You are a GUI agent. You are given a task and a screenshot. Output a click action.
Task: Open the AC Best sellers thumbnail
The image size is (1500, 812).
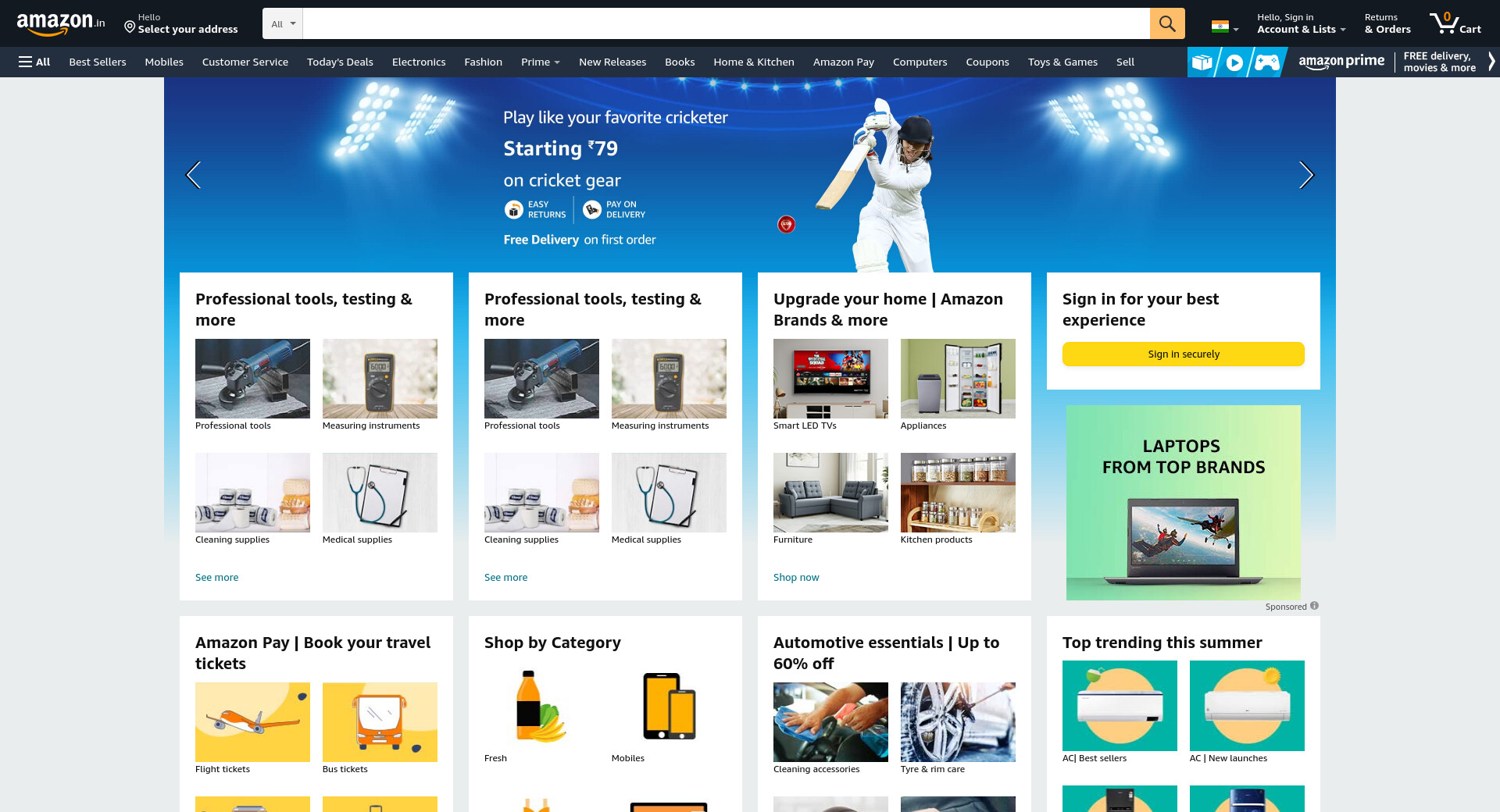[x=1120, y=706]
